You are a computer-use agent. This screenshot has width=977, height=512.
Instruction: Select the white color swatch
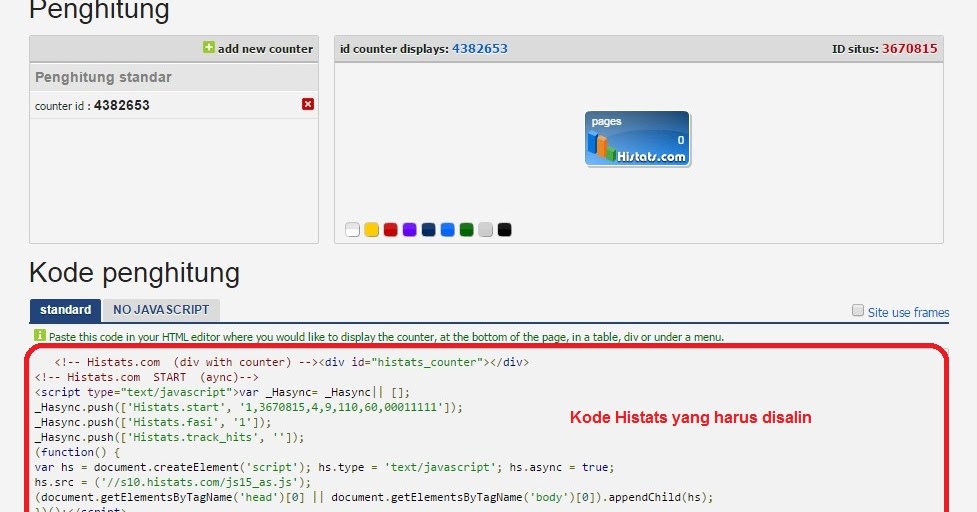click(353, 230)
